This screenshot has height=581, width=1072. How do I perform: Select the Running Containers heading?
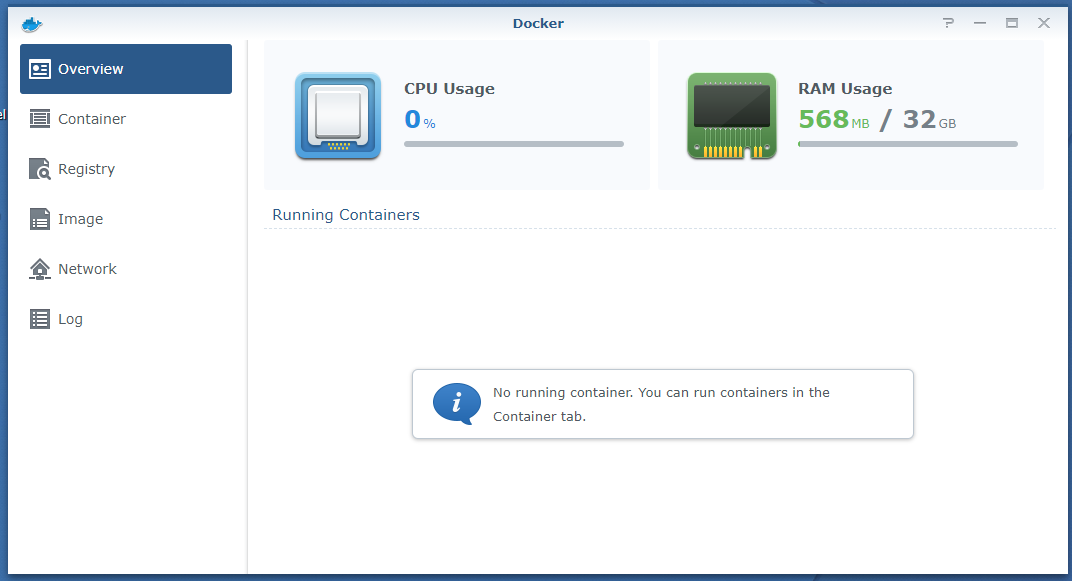[346, 215]
